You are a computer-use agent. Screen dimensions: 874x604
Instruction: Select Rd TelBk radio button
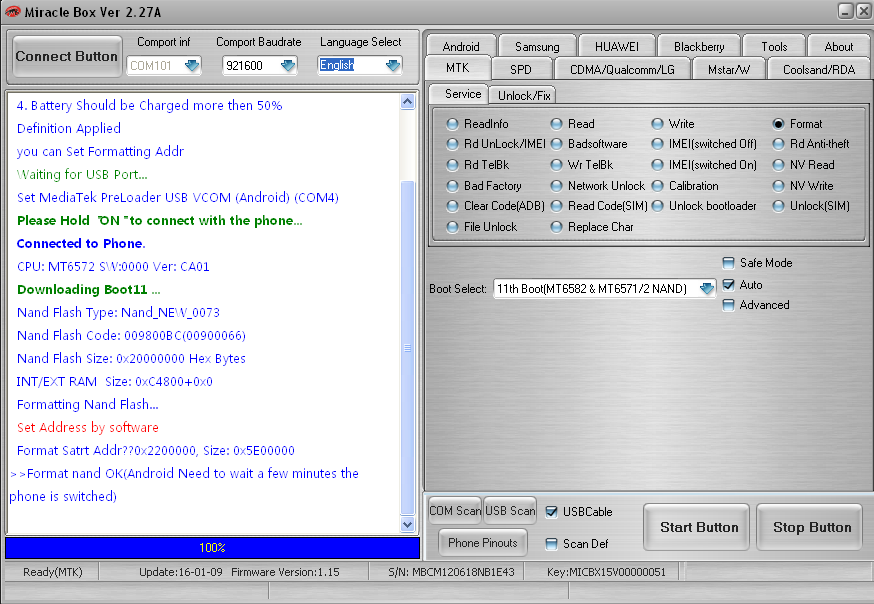478,165
